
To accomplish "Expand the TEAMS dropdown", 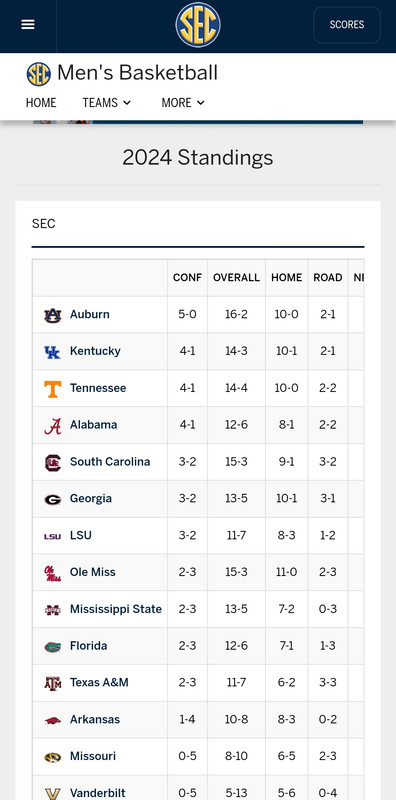I will click(x=107, y=103).
